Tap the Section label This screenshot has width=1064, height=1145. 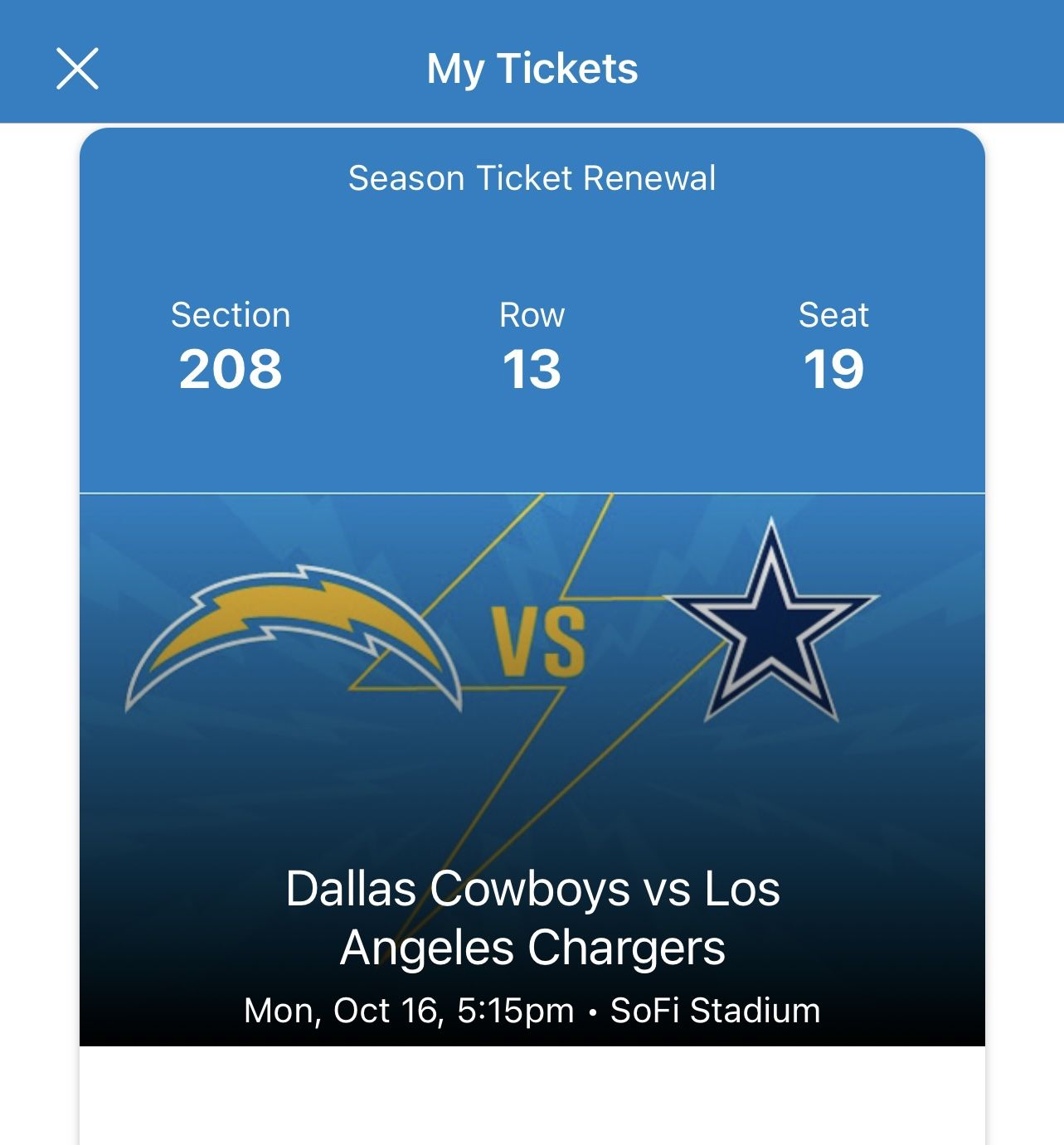click(x=231, y=315)
